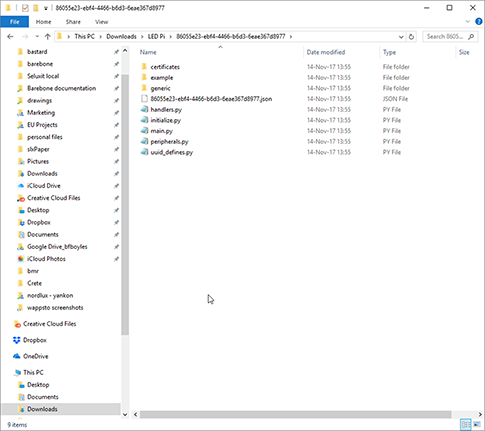Screen dimensions: 485x431
Task: Open the File menu tab
Action: 14,22
